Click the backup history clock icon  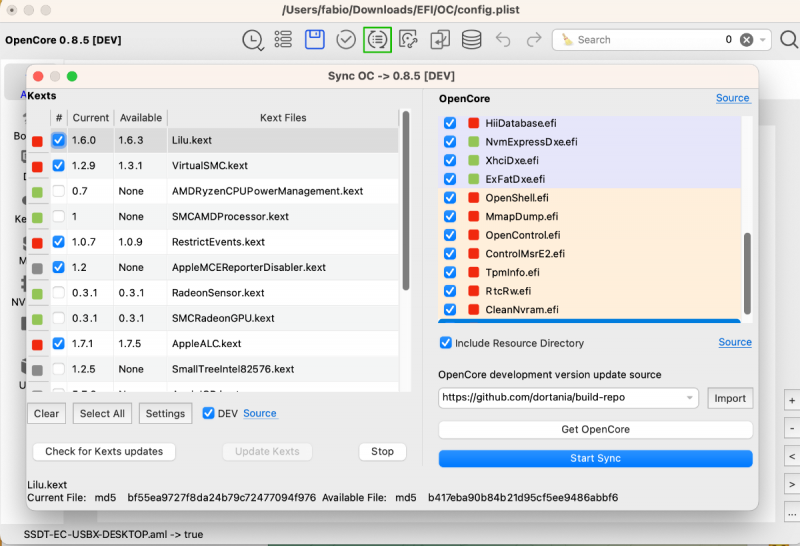pyautogui.click(x=253, y=40)
